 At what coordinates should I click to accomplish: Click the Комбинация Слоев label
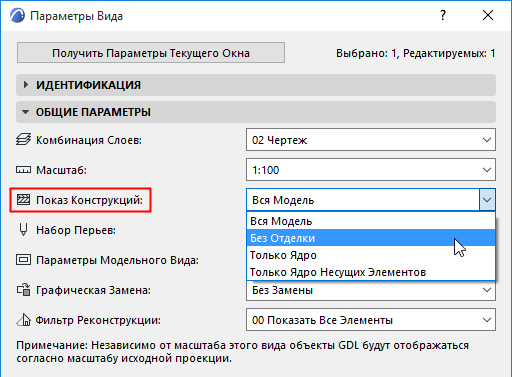[x=89, y=140]
